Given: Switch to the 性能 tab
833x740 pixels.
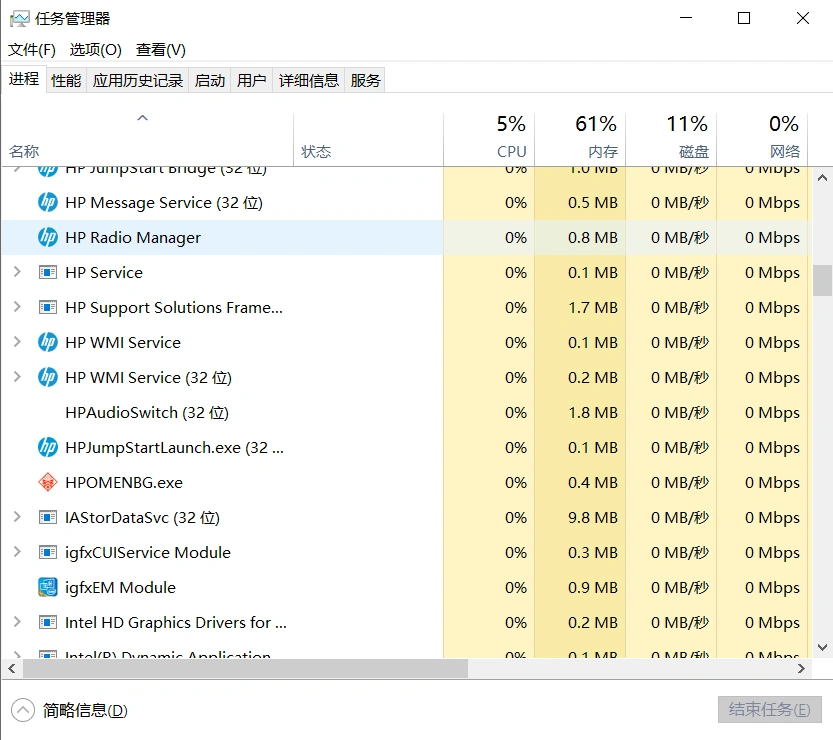Looking at the screenshot, I should coord(66,81).
